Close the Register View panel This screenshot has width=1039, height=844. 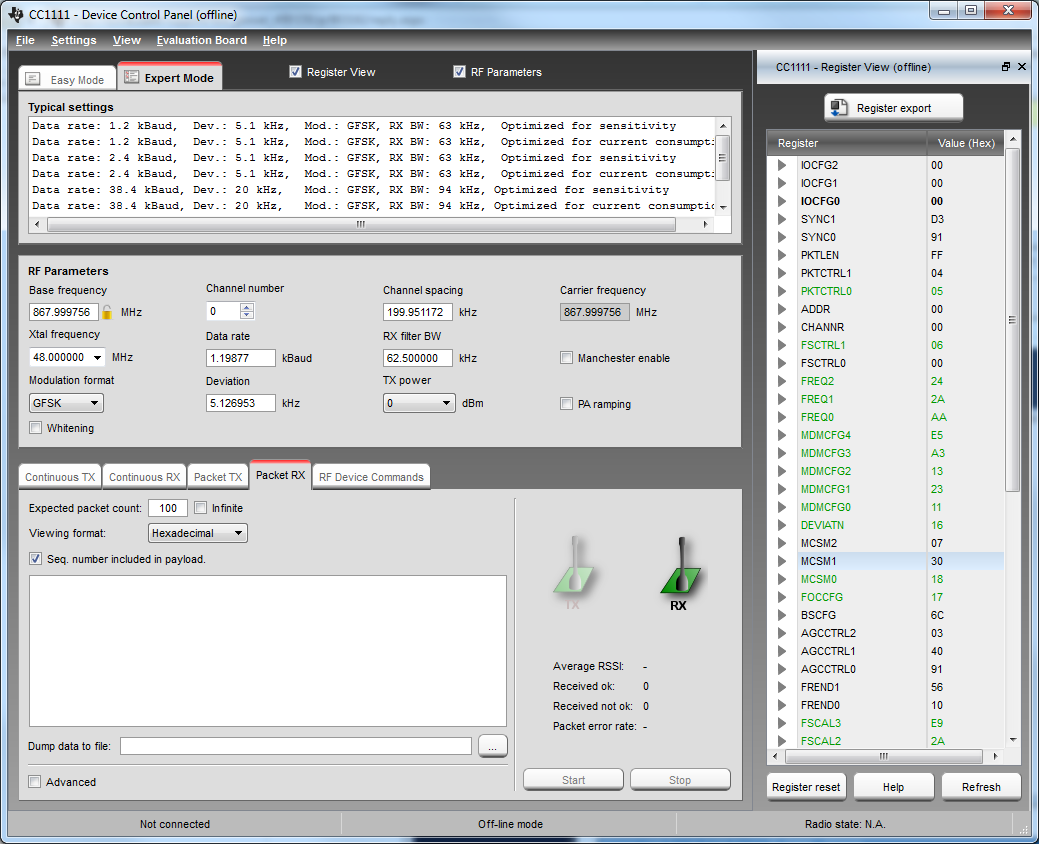coord(1022,67)
